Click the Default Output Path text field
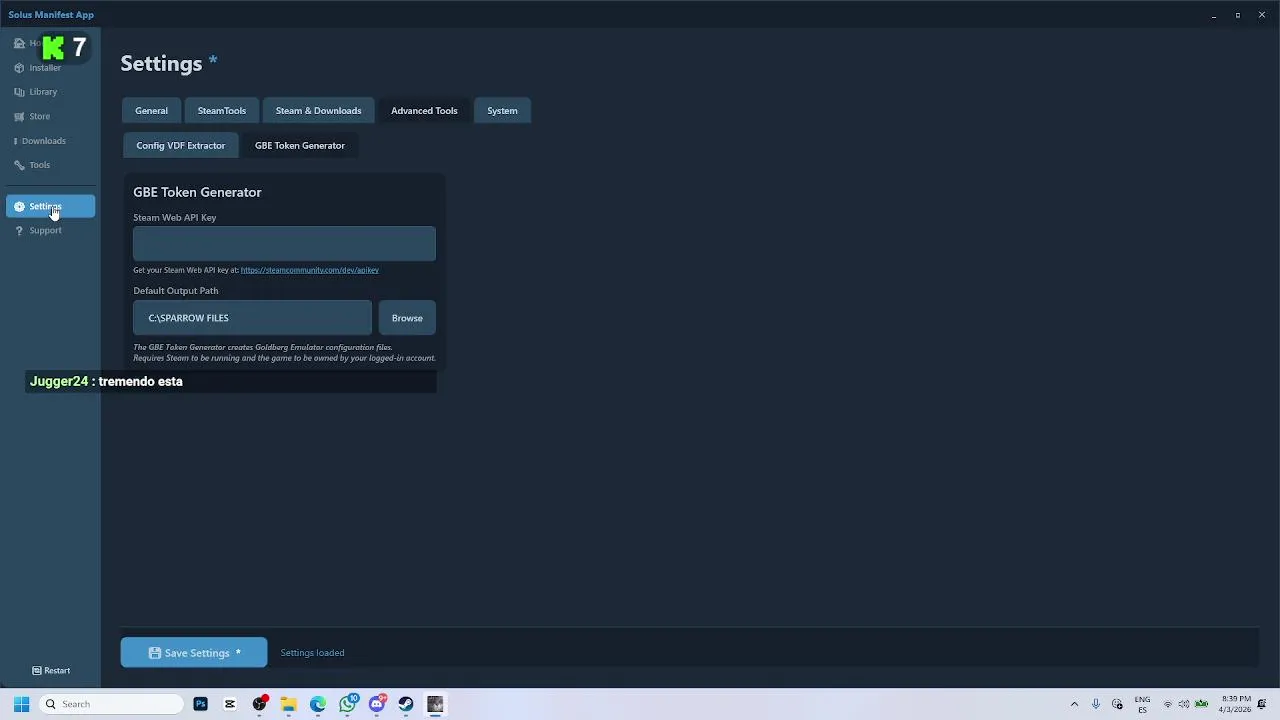1280x720 pixels. click(x=252, y=318)
